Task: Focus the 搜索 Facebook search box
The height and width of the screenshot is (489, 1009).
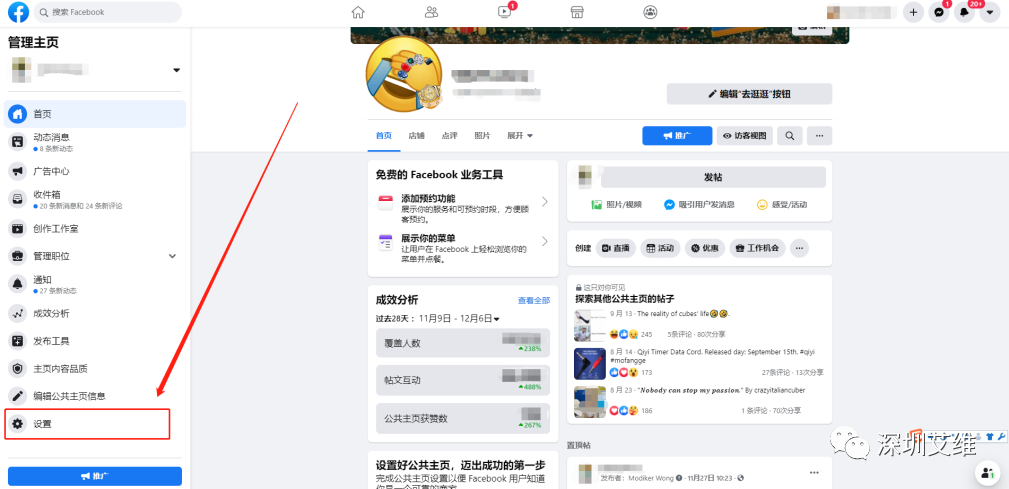Action: click(x=107, y=12)
